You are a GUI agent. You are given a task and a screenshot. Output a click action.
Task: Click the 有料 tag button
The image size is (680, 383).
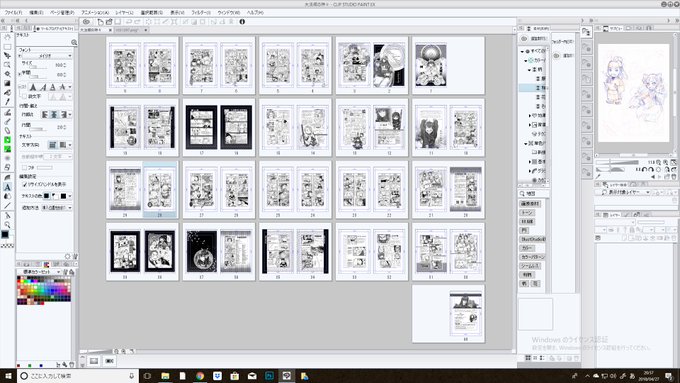[x=526, y=275]
